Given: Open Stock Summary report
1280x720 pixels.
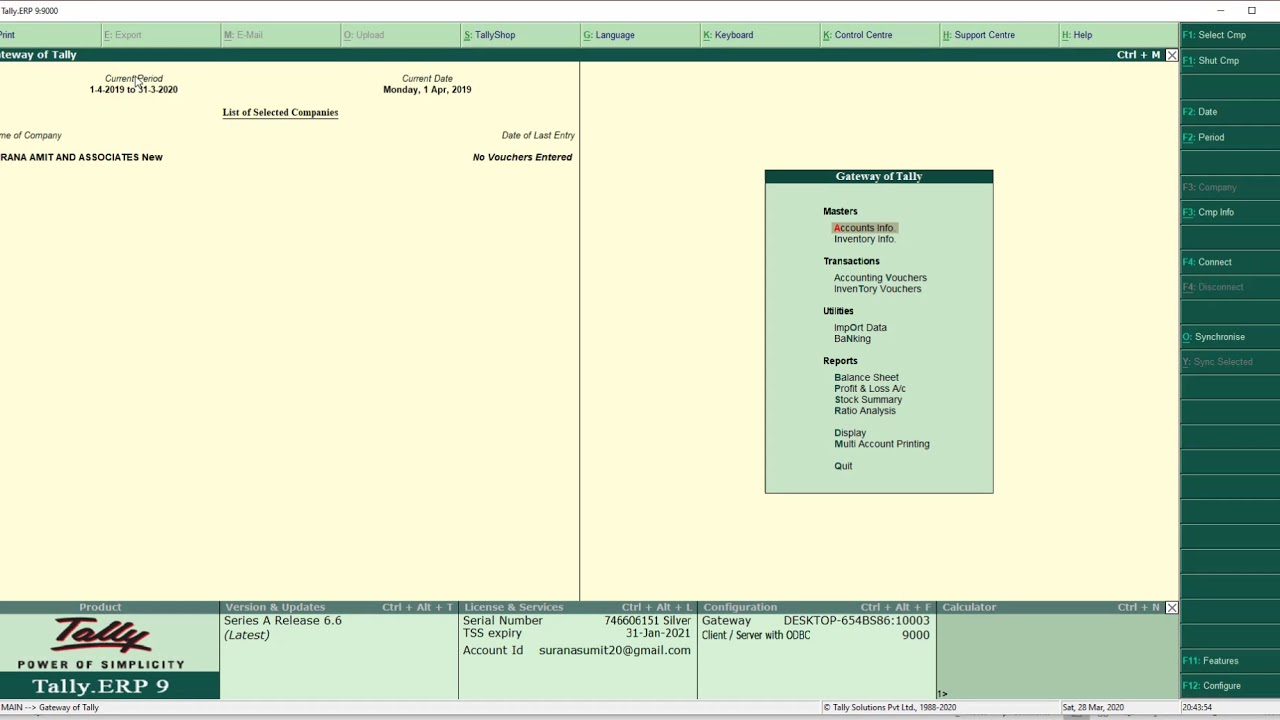Looking at the screenshot, I should pyautogui.click(x=868, y=400).
